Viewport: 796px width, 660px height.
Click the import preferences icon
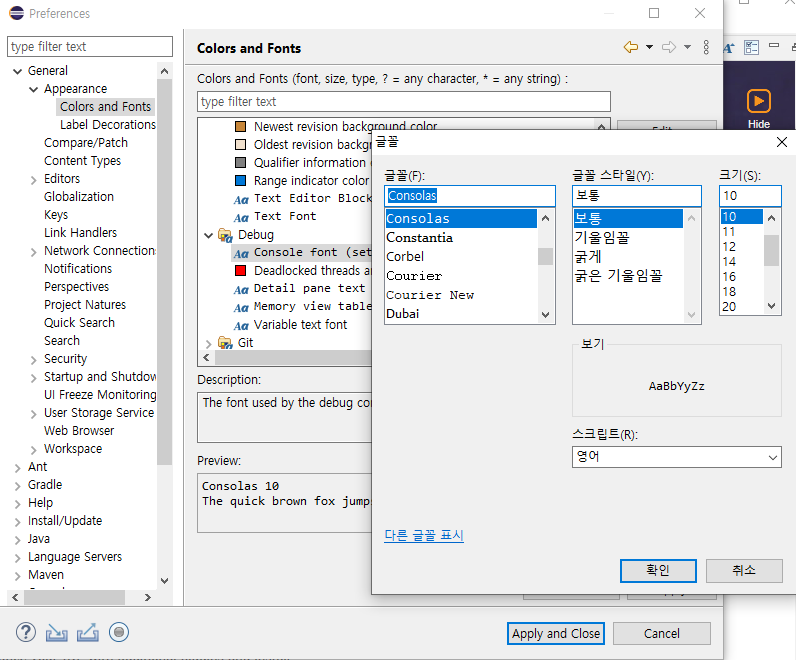click(x=56, y=633)
